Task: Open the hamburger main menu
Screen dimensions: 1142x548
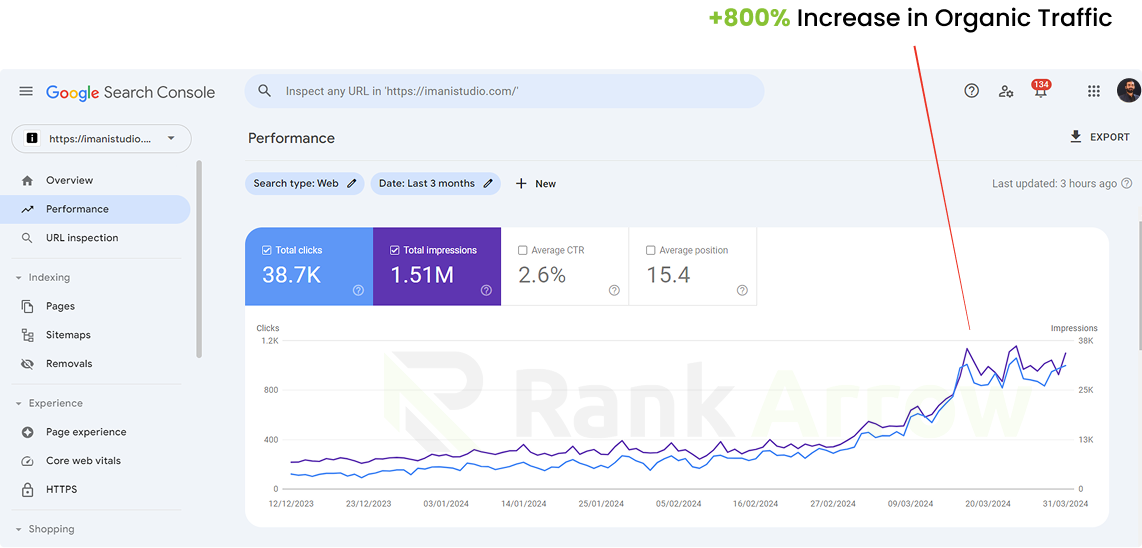Action: tap(26, 91)
